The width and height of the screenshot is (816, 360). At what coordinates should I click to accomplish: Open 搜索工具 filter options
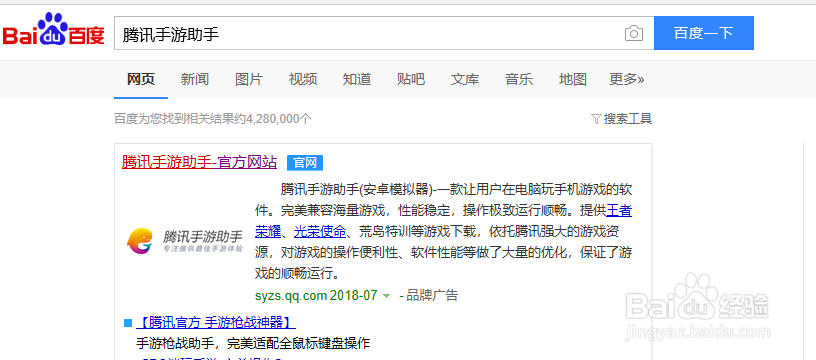tap(622, 119)
